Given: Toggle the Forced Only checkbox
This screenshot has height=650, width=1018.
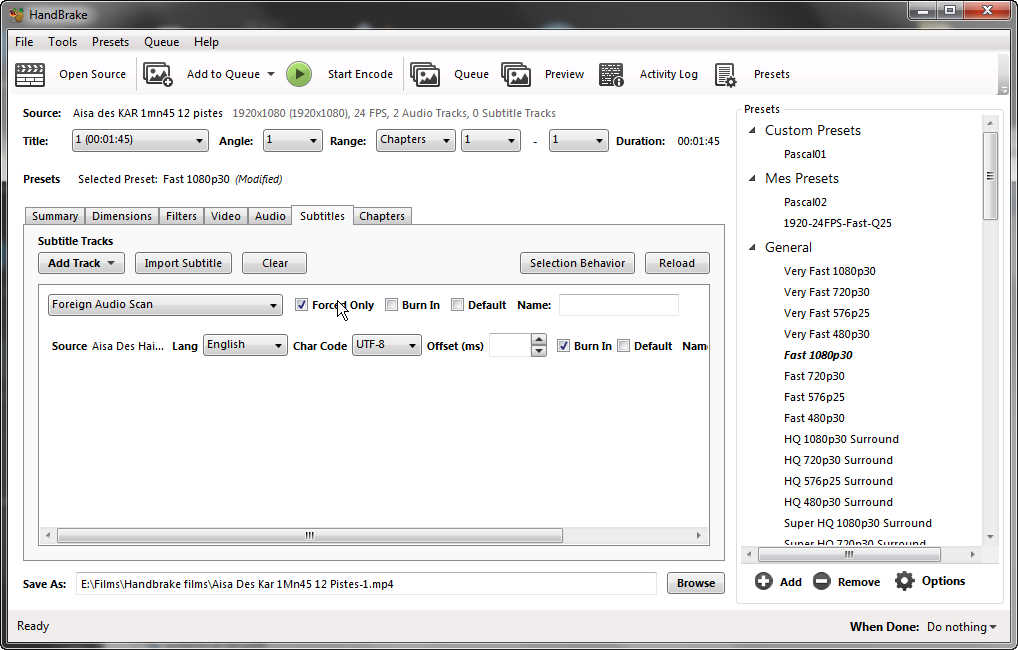Looking at the screenshot, I should tap(301, 305).
